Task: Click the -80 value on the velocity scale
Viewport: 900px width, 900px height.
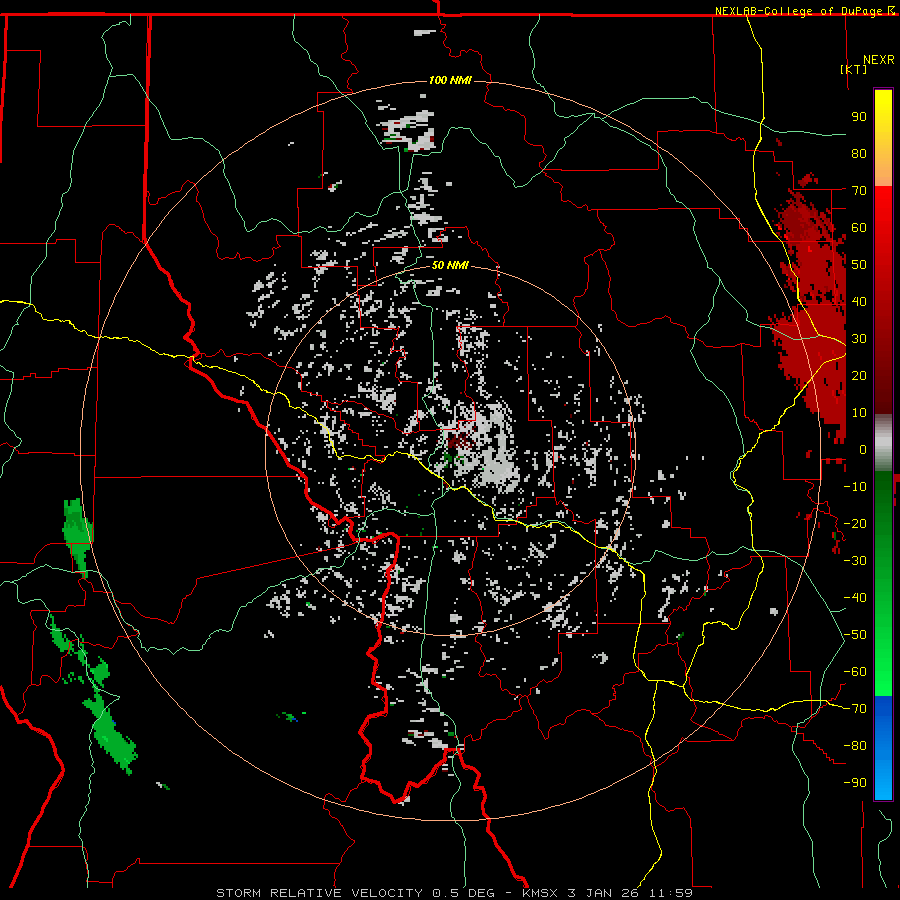Action: [x=855, y=746]
